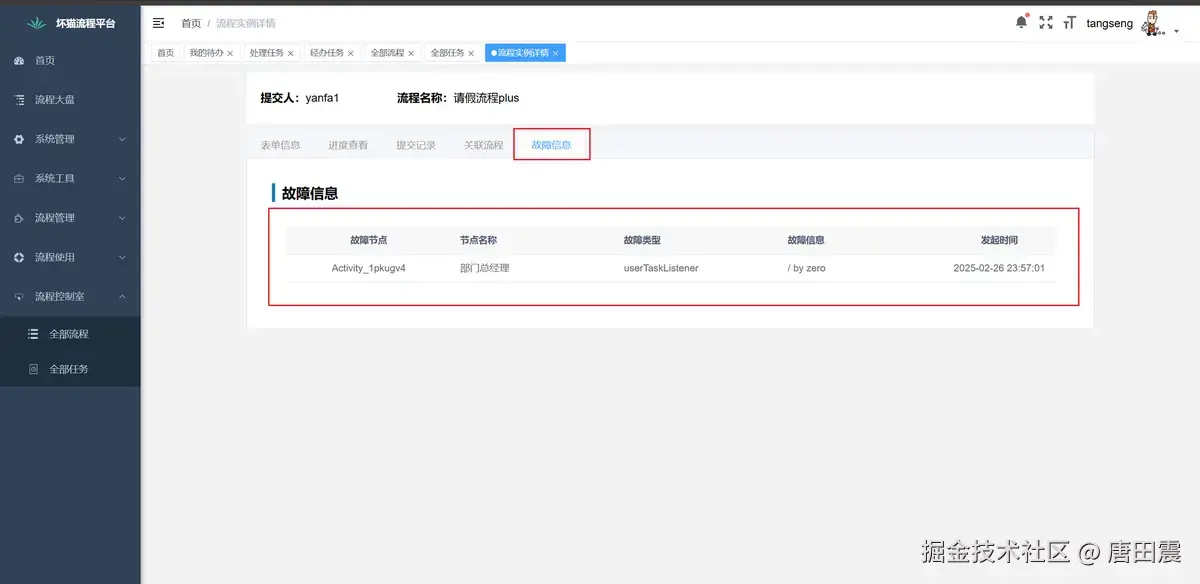Click the 系统工具 toolbox icon
This screenshot has width=1200, height=584.
19,179
